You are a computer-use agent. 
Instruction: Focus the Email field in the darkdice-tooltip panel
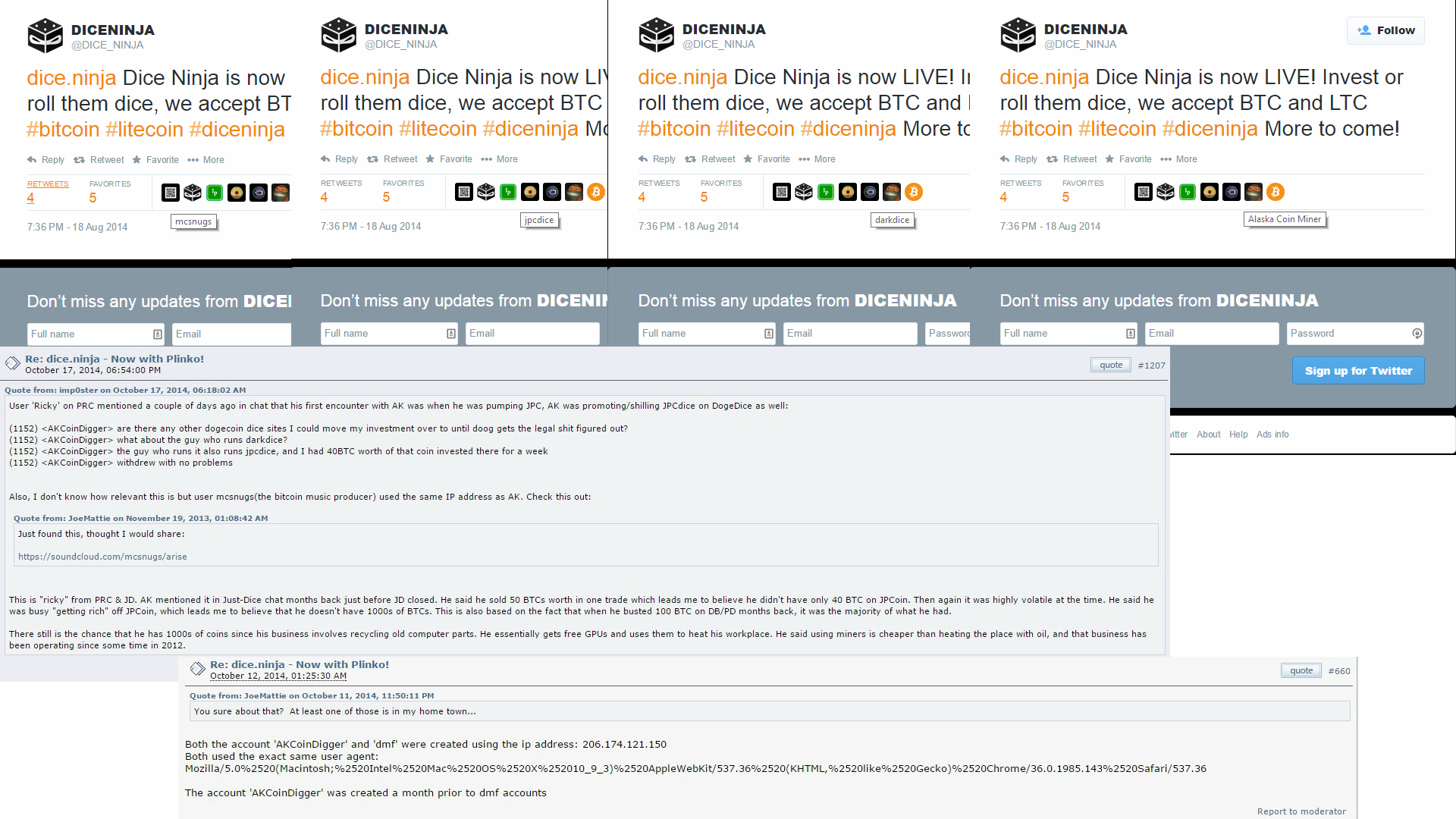[850, 334]
